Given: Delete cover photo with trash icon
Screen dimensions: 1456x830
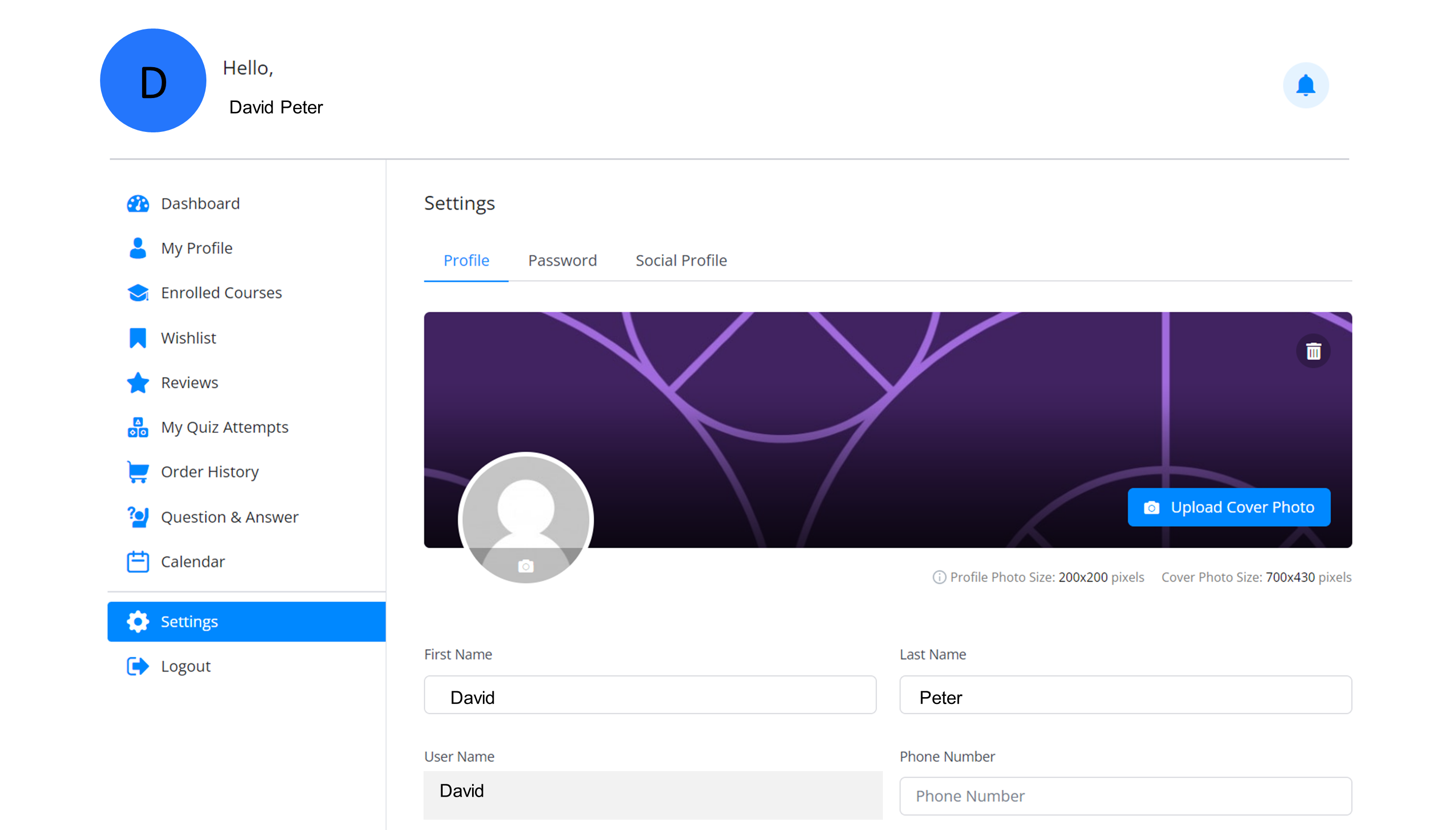Looking at the screenshot, I should click(1313, 351).
